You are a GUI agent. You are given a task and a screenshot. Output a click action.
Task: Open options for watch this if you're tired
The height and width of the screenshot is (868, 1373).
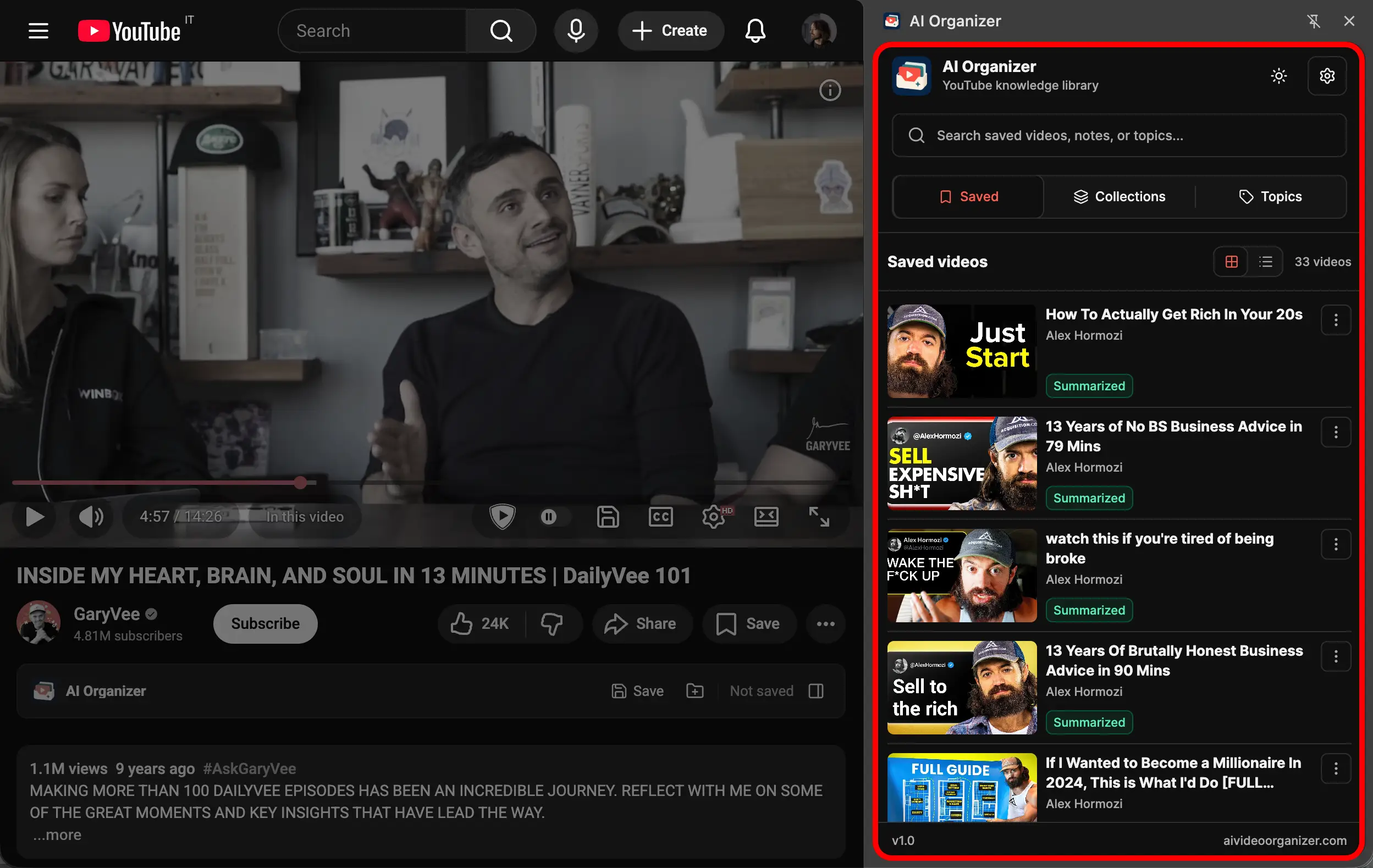[x=1336, y=545]
